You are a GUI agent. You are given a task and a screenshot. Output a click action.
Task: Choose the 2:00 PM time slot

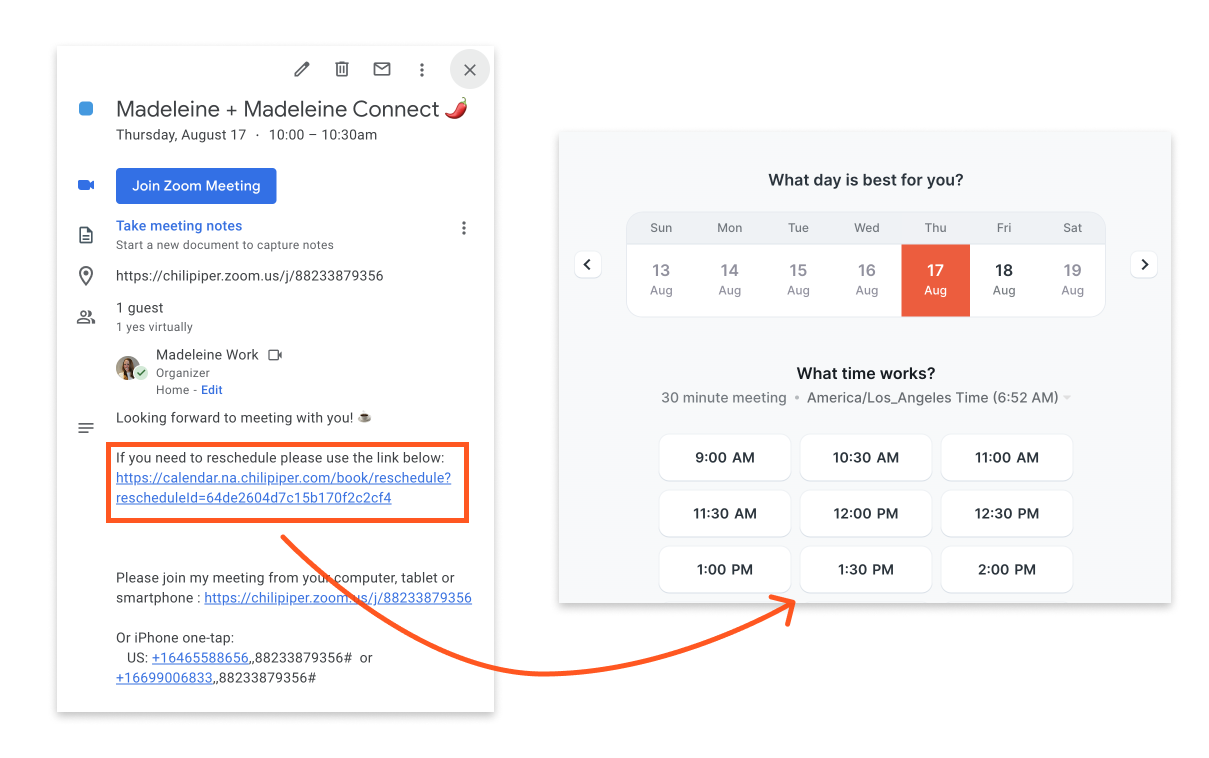click(1007, 570)
